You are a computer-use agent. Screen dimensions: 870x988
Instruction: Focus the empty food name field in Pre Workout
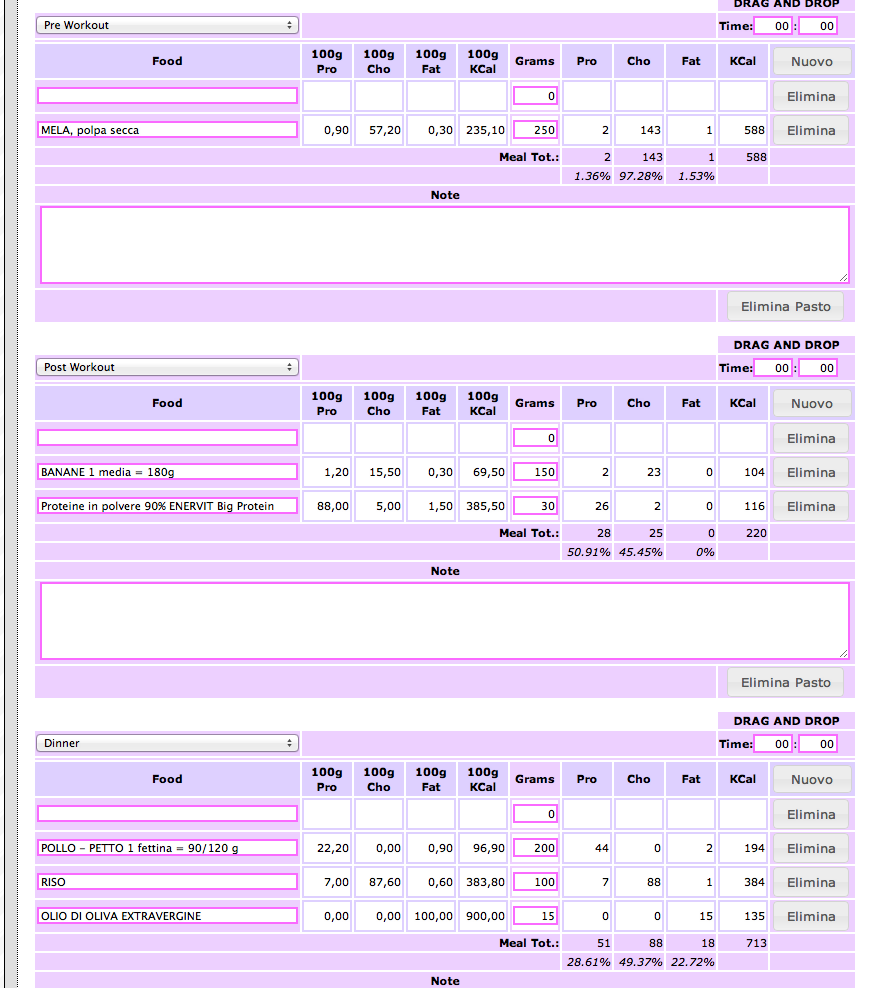coord(167,96)
